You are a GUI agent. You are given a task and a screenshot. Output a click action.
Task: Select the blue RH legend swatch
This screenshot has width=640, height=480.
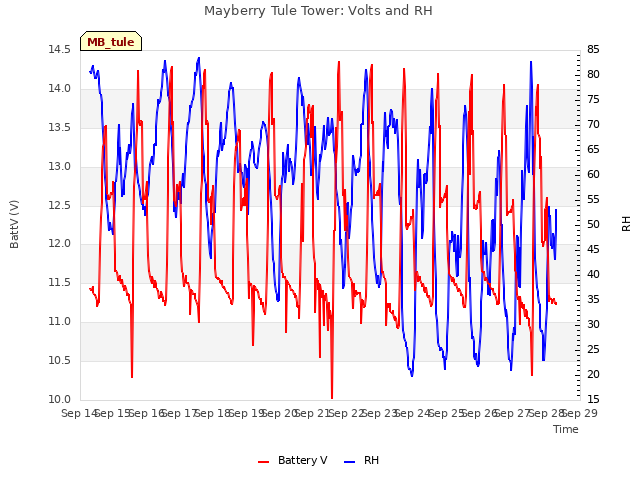[350, 461]
